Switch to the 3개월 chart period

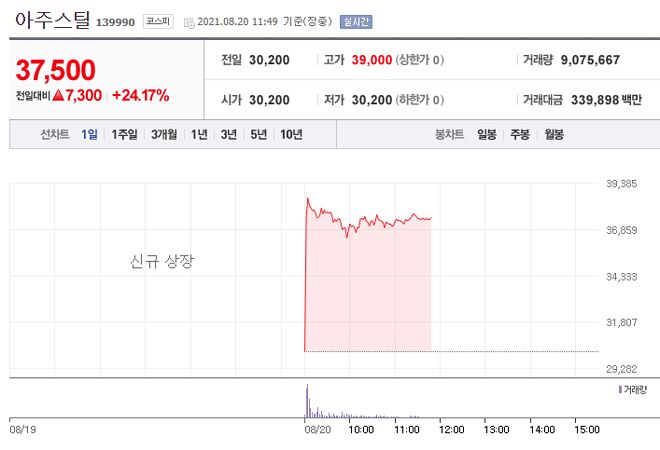(x=164, y=134)
